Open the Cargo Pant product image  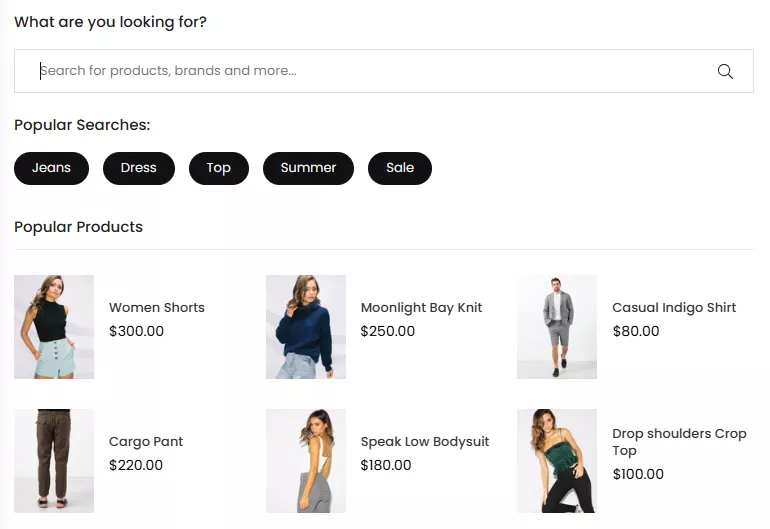click(54, 461)
